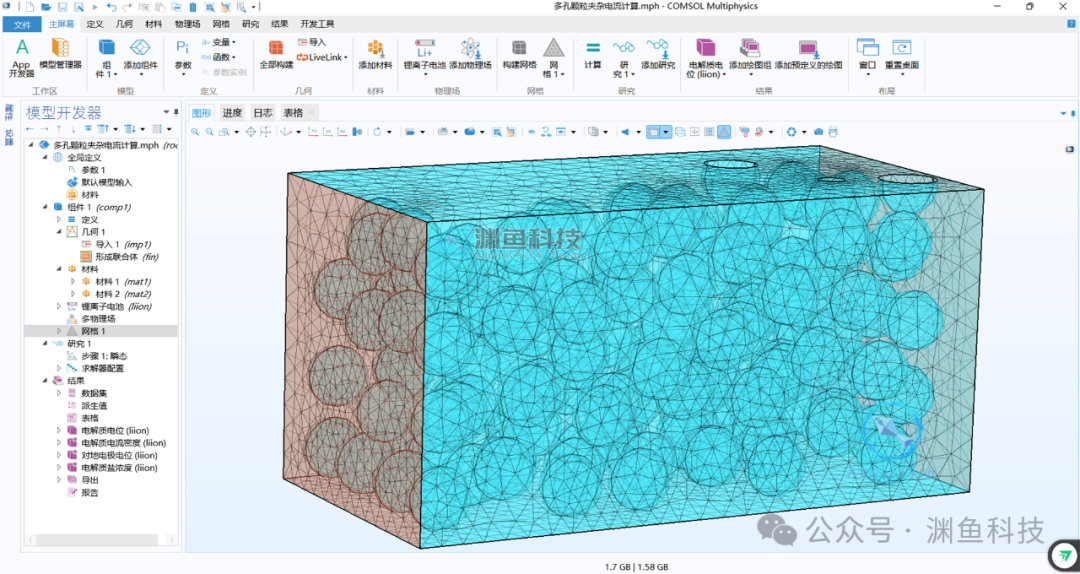The image size is (1080, 574).
Task: Click the Print icon in graphics toolbar
Action: tap(833, 132)
